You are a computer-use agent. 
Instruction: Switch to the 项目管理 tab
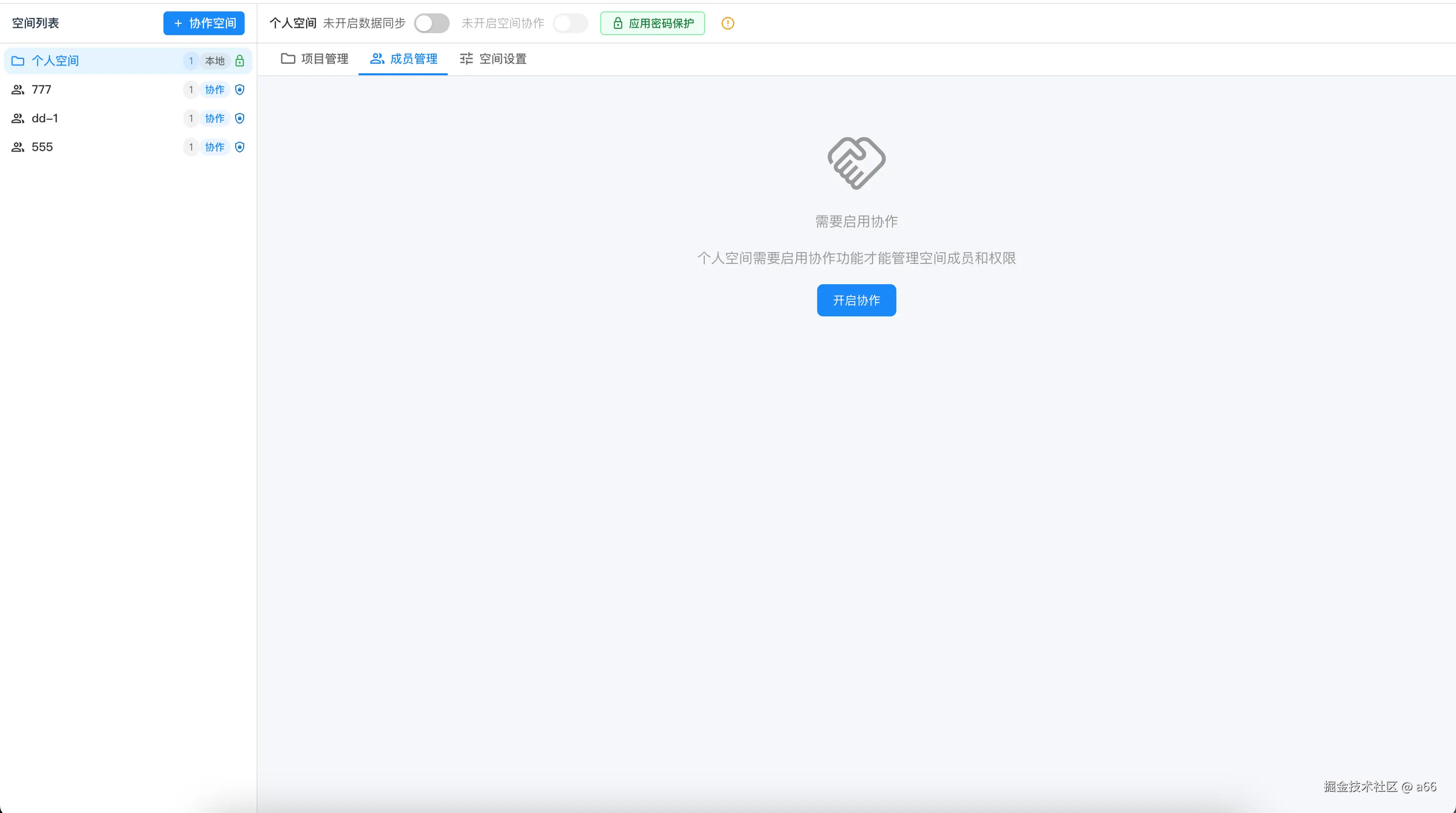[314, 59]
